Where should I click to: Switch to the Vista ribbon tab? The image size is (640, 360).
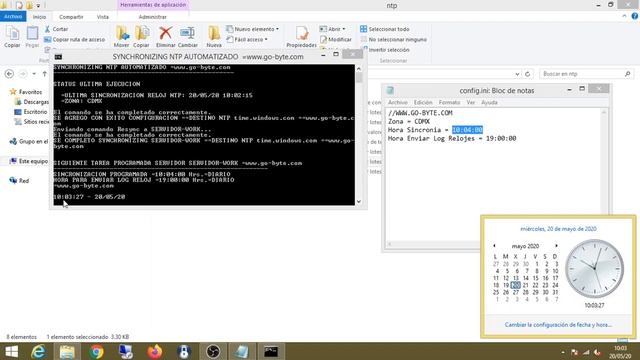tap(102, 17)
